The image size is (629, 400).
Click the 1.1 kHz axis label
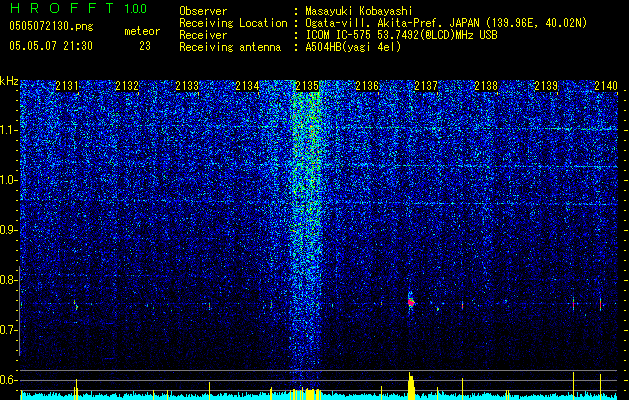(x=9, y=130)
